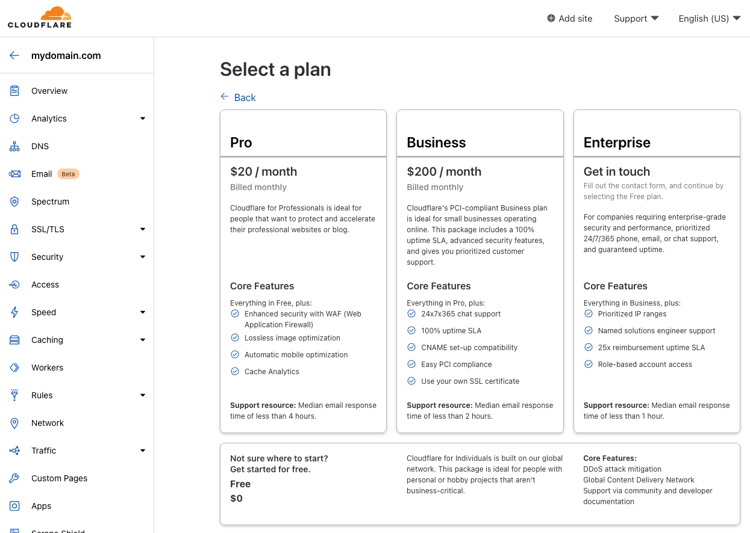750x533 pixels.
Task: Open DNS via its network icon
Action: click(x=14, y=146)
